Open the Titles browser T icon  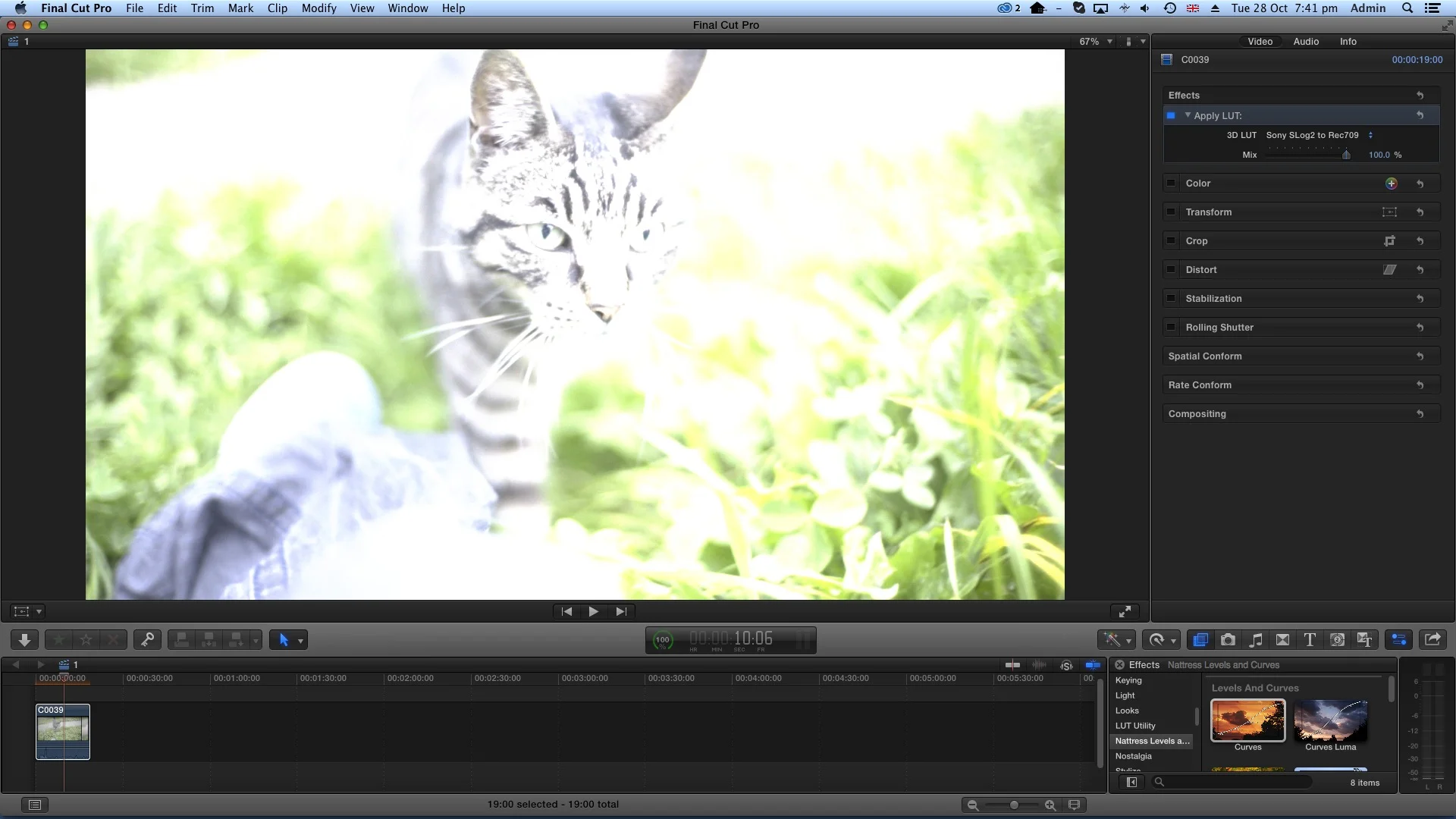[x=1310, y=640]
